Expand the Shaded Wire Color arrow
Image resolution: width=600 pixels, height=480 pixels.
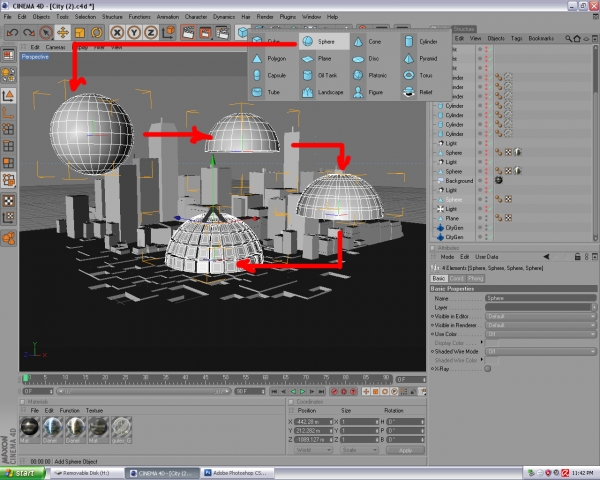(x=482, y=359)
